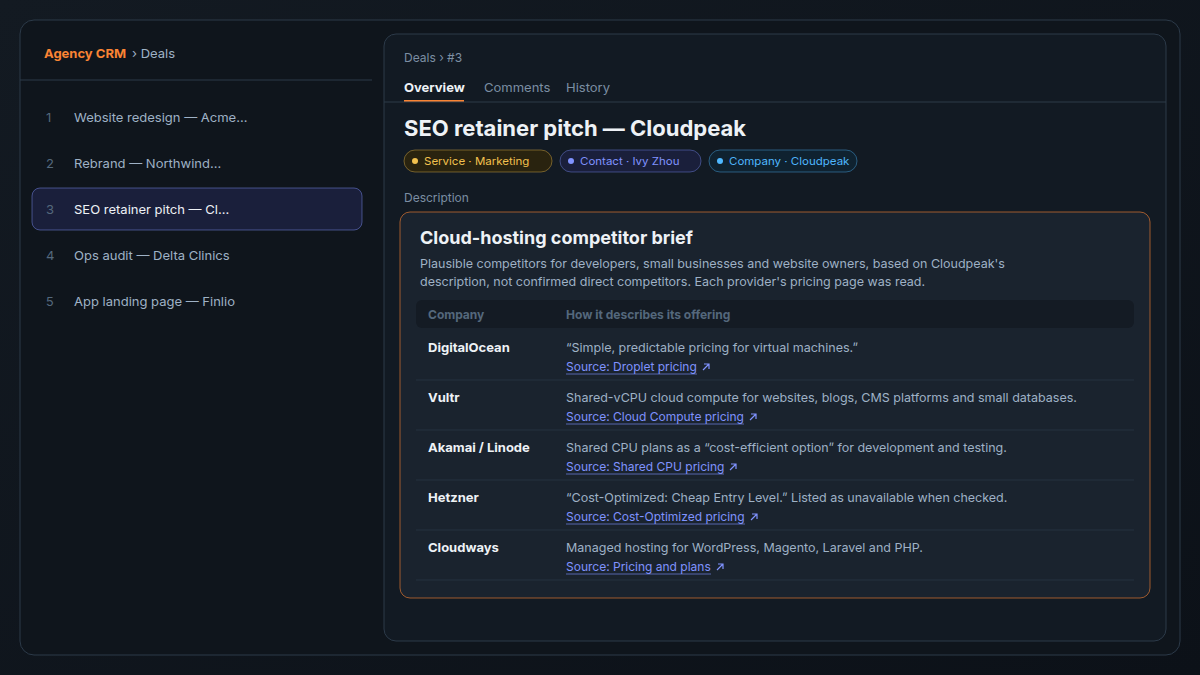Click external arrow icon after Cost-Optimized pricing
This screenshot has height=675, width=1200.
pyautogui.click(x=754, y=517)
